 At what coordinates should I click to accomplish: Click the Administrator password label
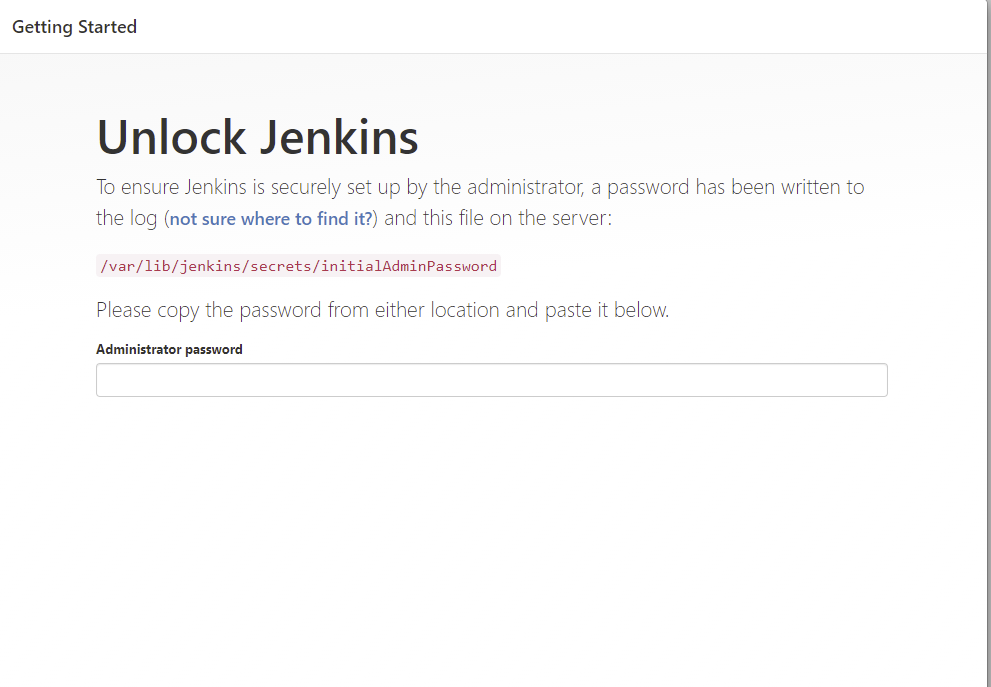[169, 350]
